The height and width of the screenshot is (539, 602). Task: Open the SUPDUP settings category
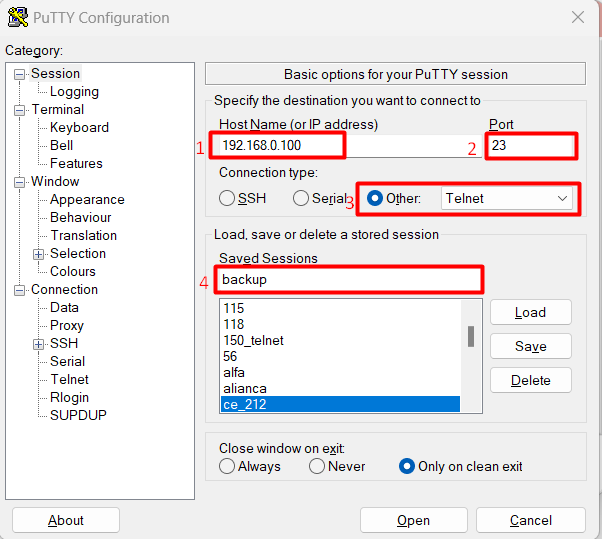78,415
